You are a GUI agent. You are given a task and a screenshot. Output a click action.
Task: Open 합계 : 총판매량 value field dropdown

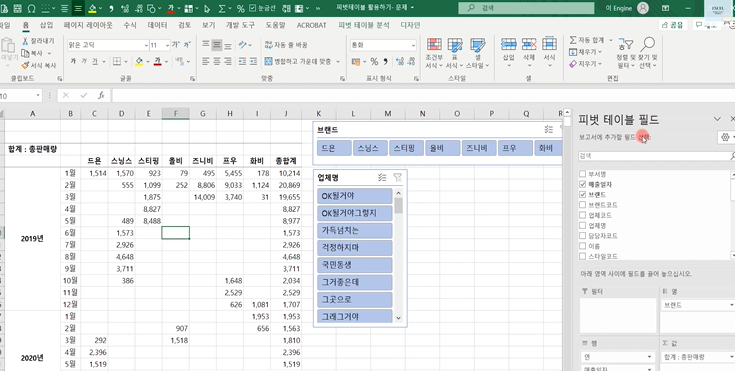tap(732, 357)
